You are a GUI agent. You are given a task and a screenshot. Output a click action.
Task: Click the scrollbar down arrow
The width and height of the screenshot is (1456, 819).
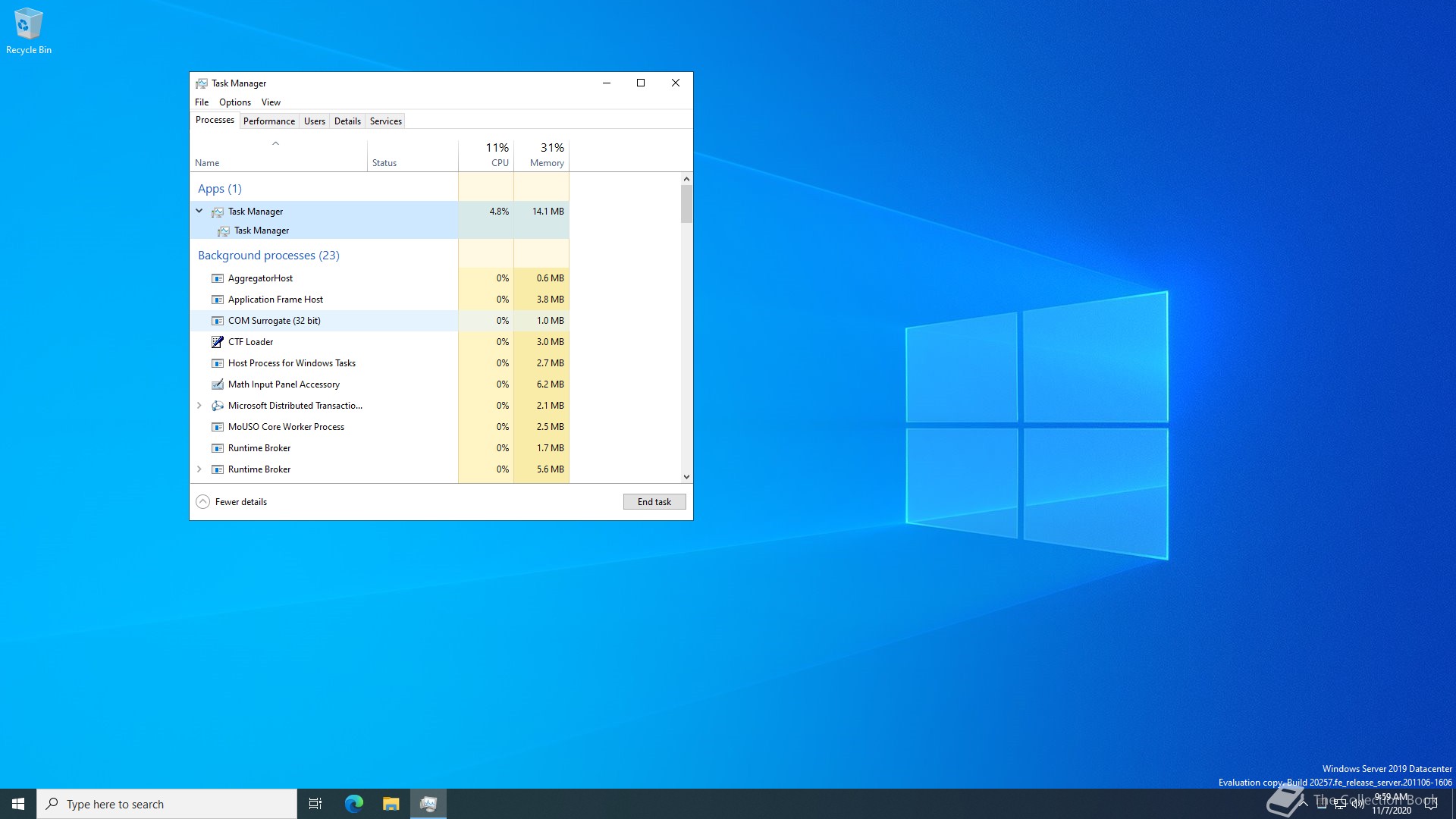[686, 477]
